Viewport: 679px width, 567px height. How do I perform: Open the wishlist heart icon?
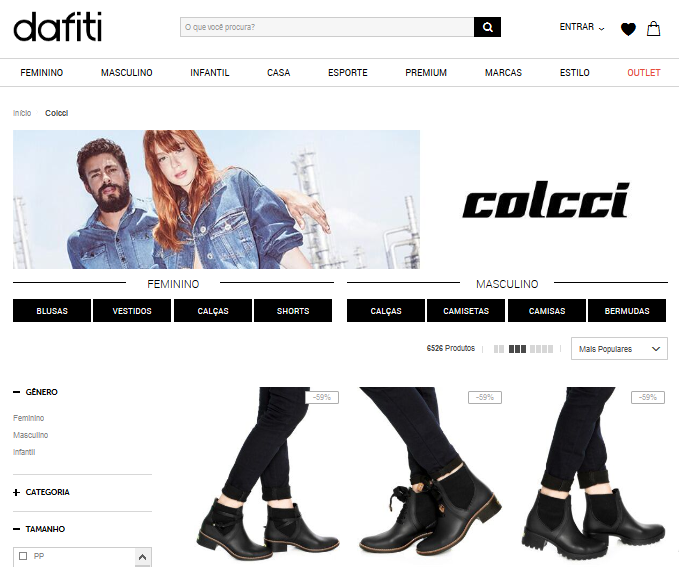click(x=628, y=29)
